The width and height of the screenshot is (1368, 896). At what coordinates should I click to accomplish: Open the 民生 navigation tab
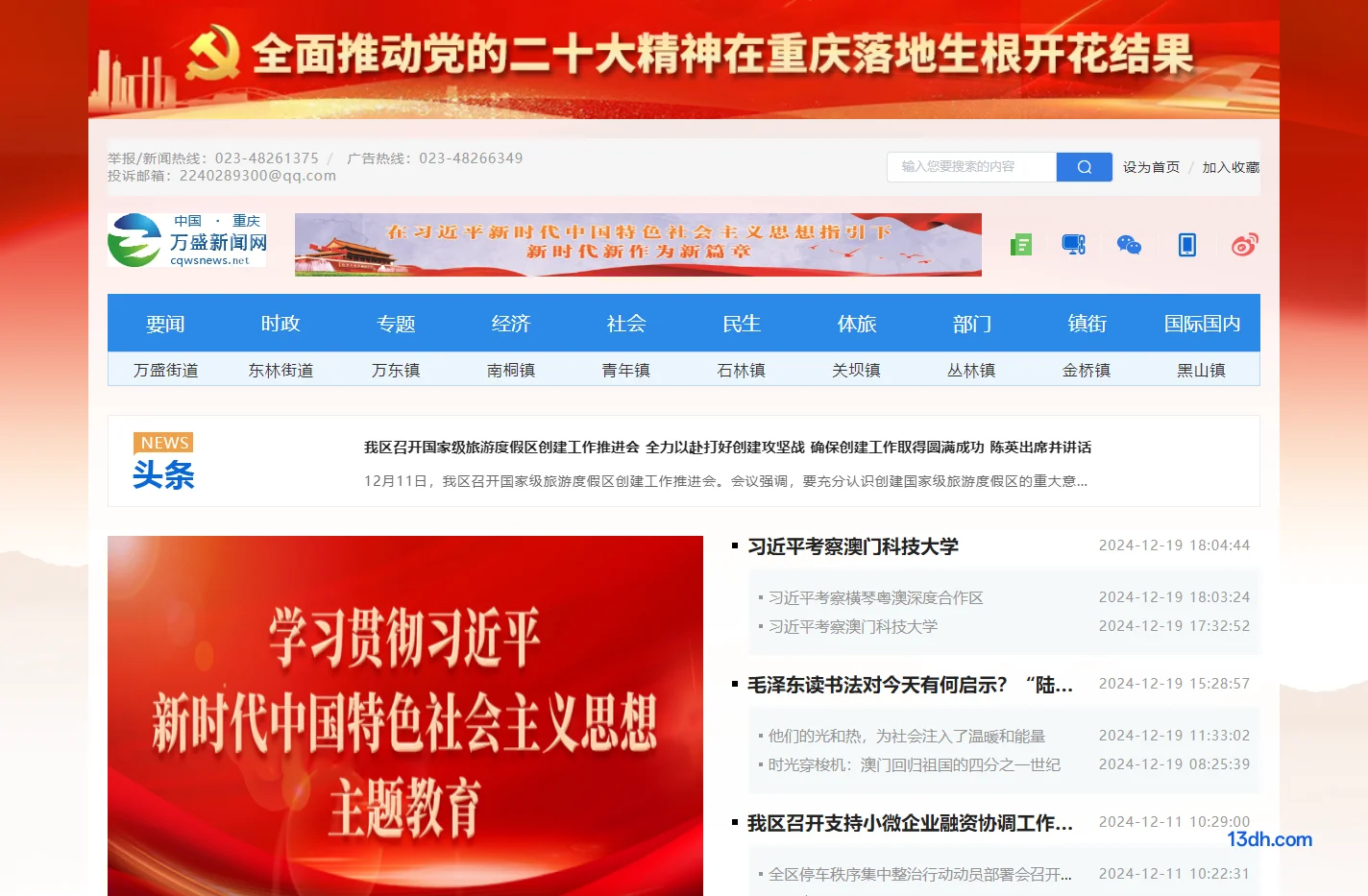pos(742,324)
